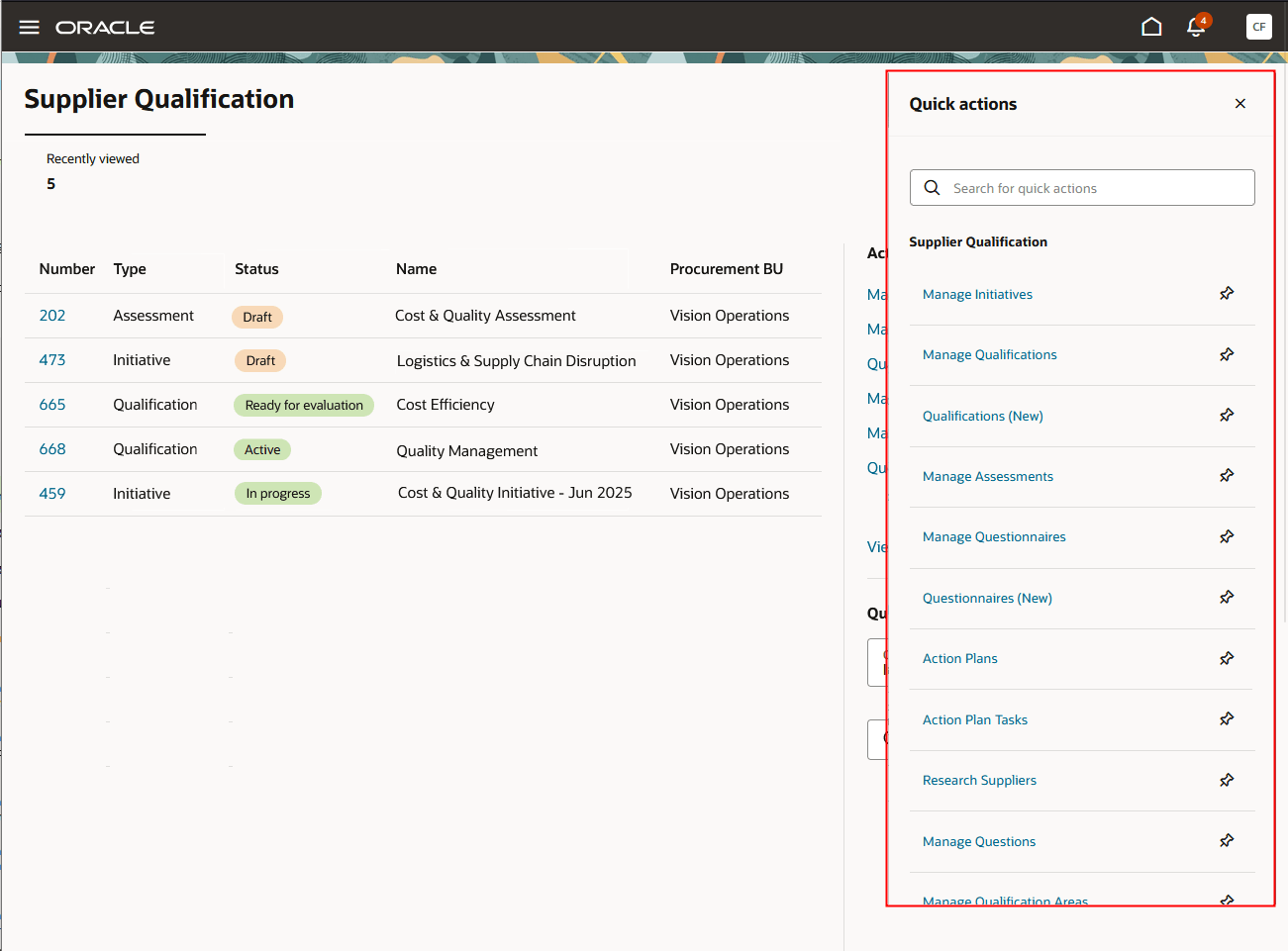Click the Type column header

(130, 269)
